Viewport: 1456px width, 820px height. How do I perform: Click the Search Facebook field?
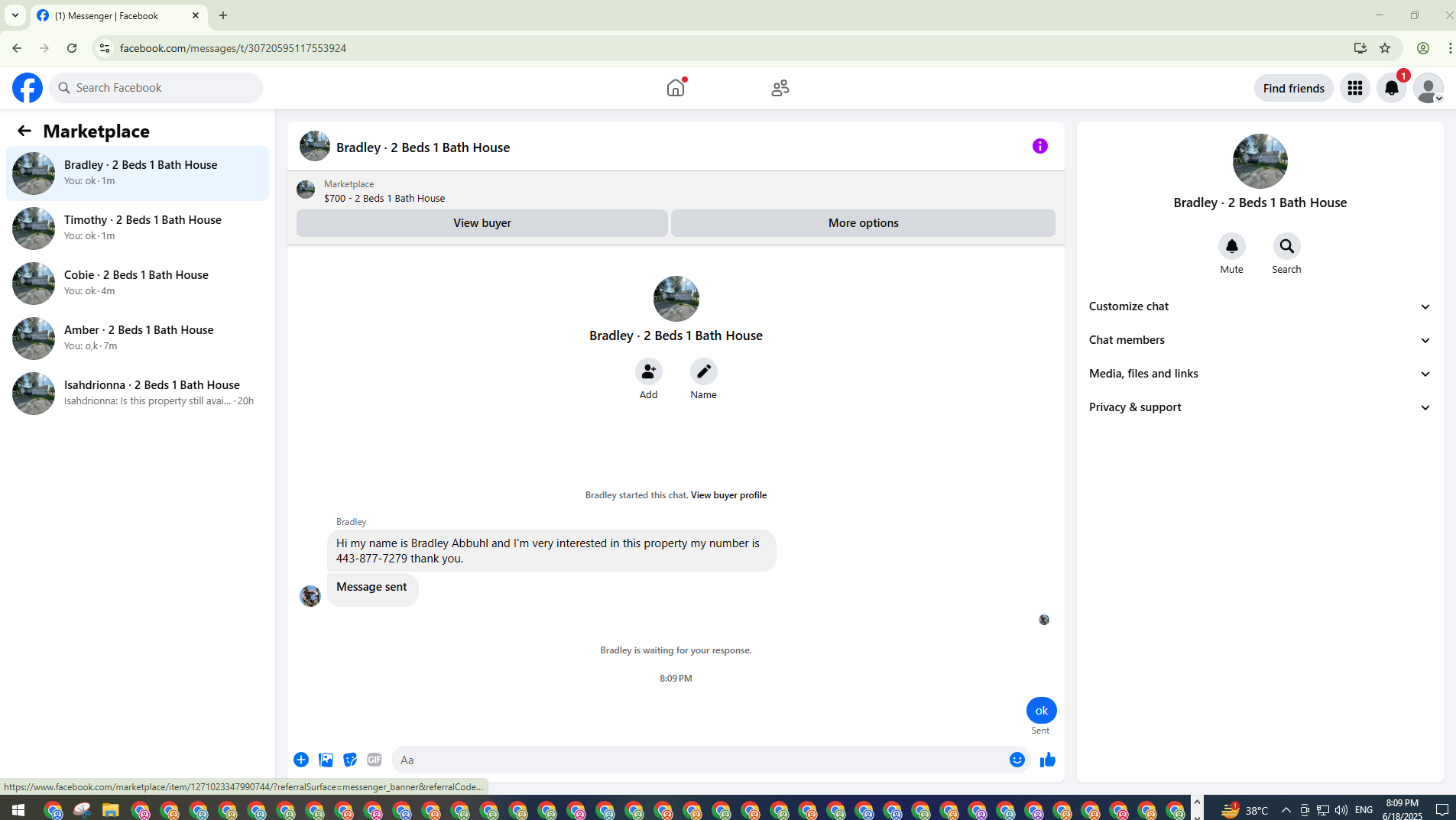[x=156, y=88]
